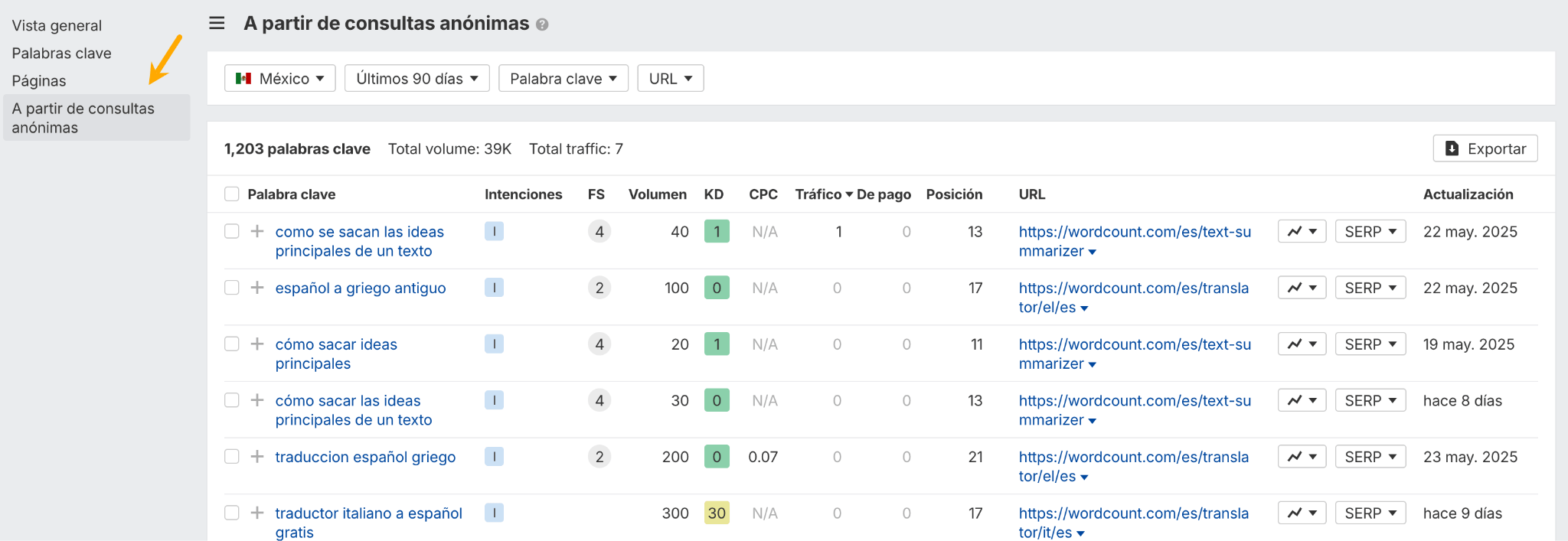Click plus icon beside 'traductor italiano a español gratis'
The image size is (1568, 541).
pyautogui.click(x=257, y=513)
